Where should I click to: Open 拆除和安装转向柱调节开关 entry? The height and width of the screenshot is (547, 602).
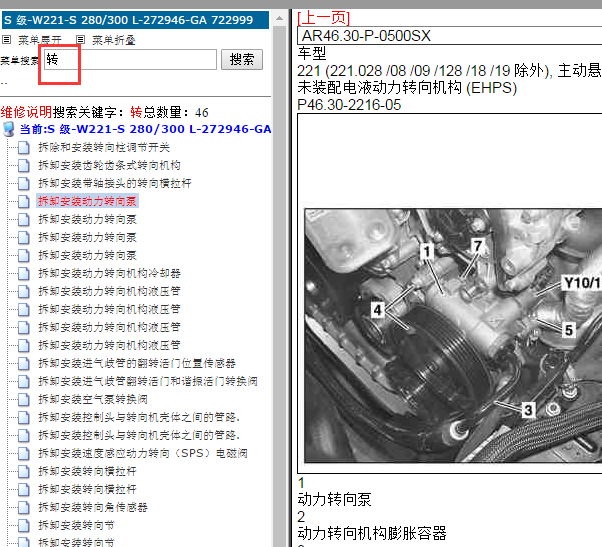point(104,147)
